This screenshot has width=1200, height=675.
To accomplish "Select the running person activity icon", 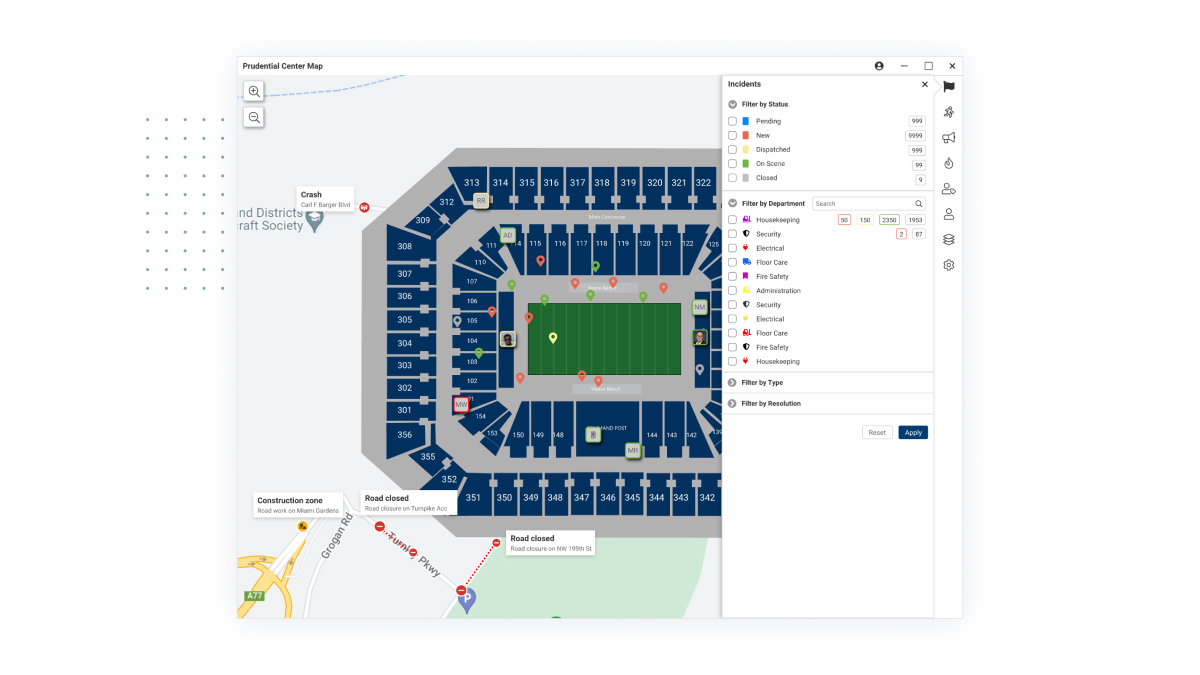I will click(948, 112).
